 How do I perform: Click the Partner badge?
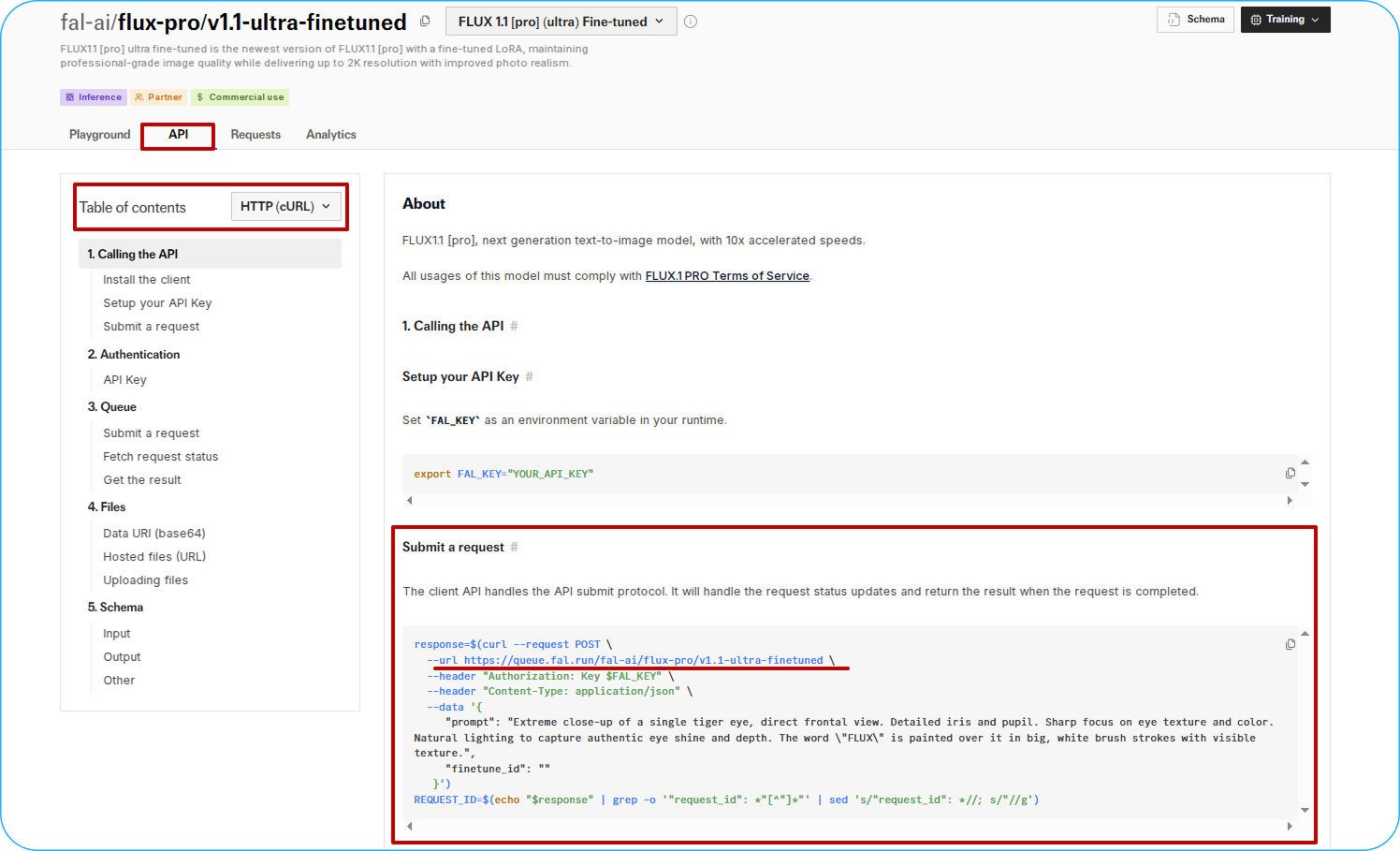[x=159, y=97]
